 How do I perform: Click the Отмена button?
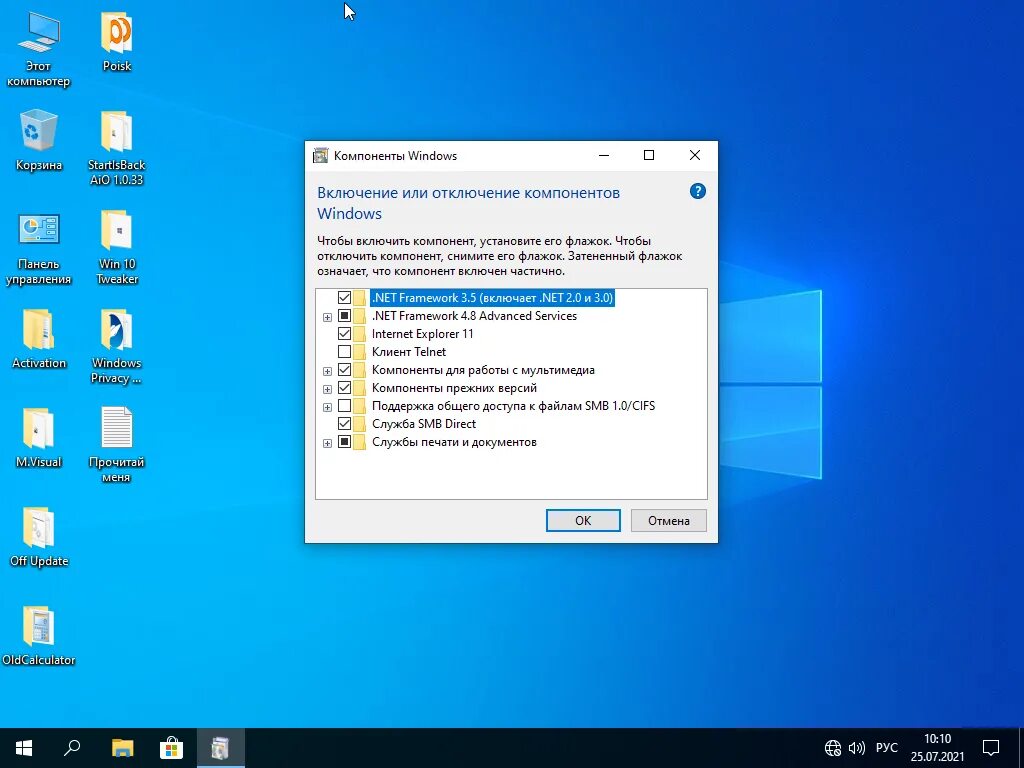coord(669,520)
